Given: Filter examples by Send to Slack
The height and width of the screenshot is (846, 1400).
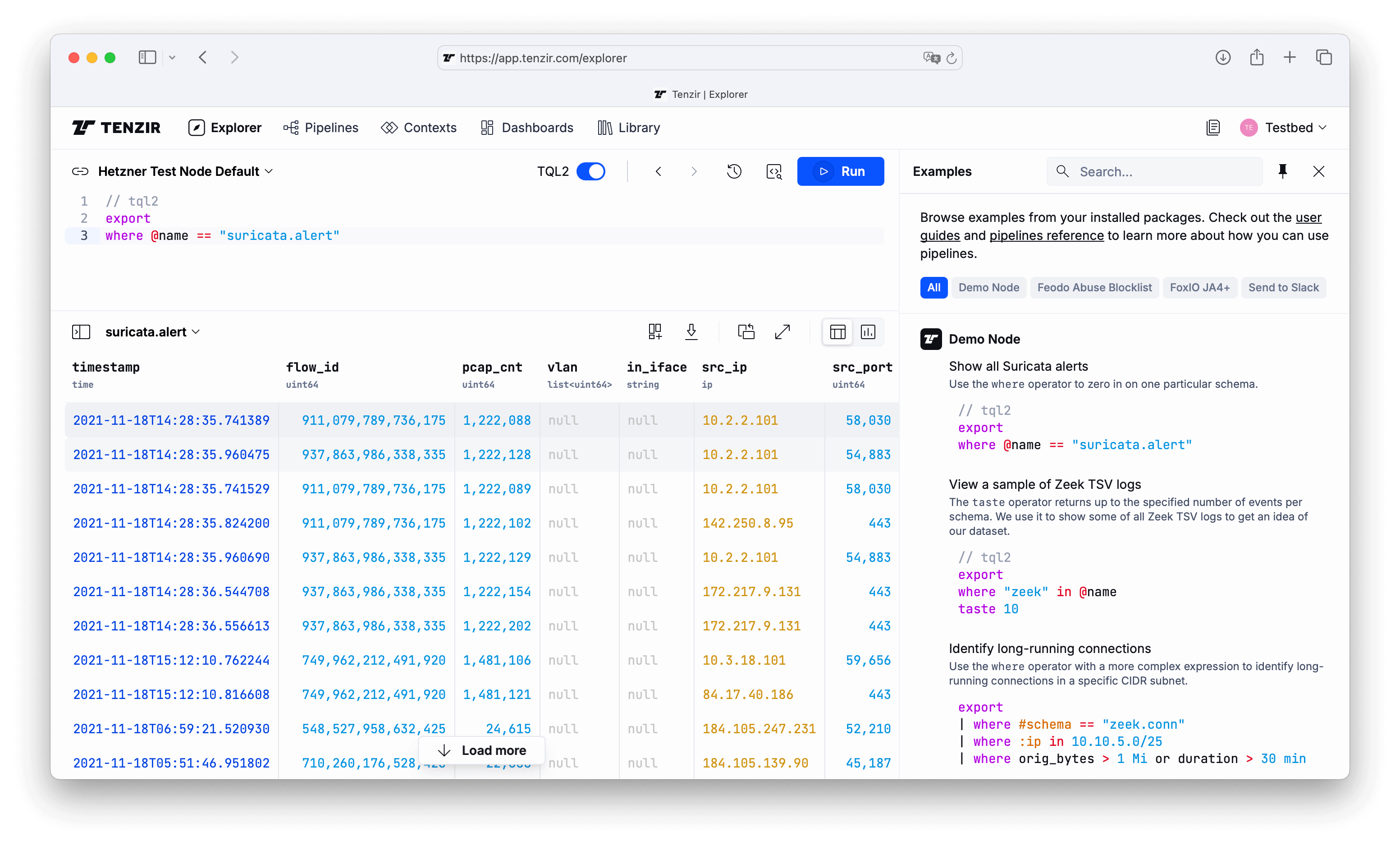Looking at the screenshot, I should point(1284,288).
